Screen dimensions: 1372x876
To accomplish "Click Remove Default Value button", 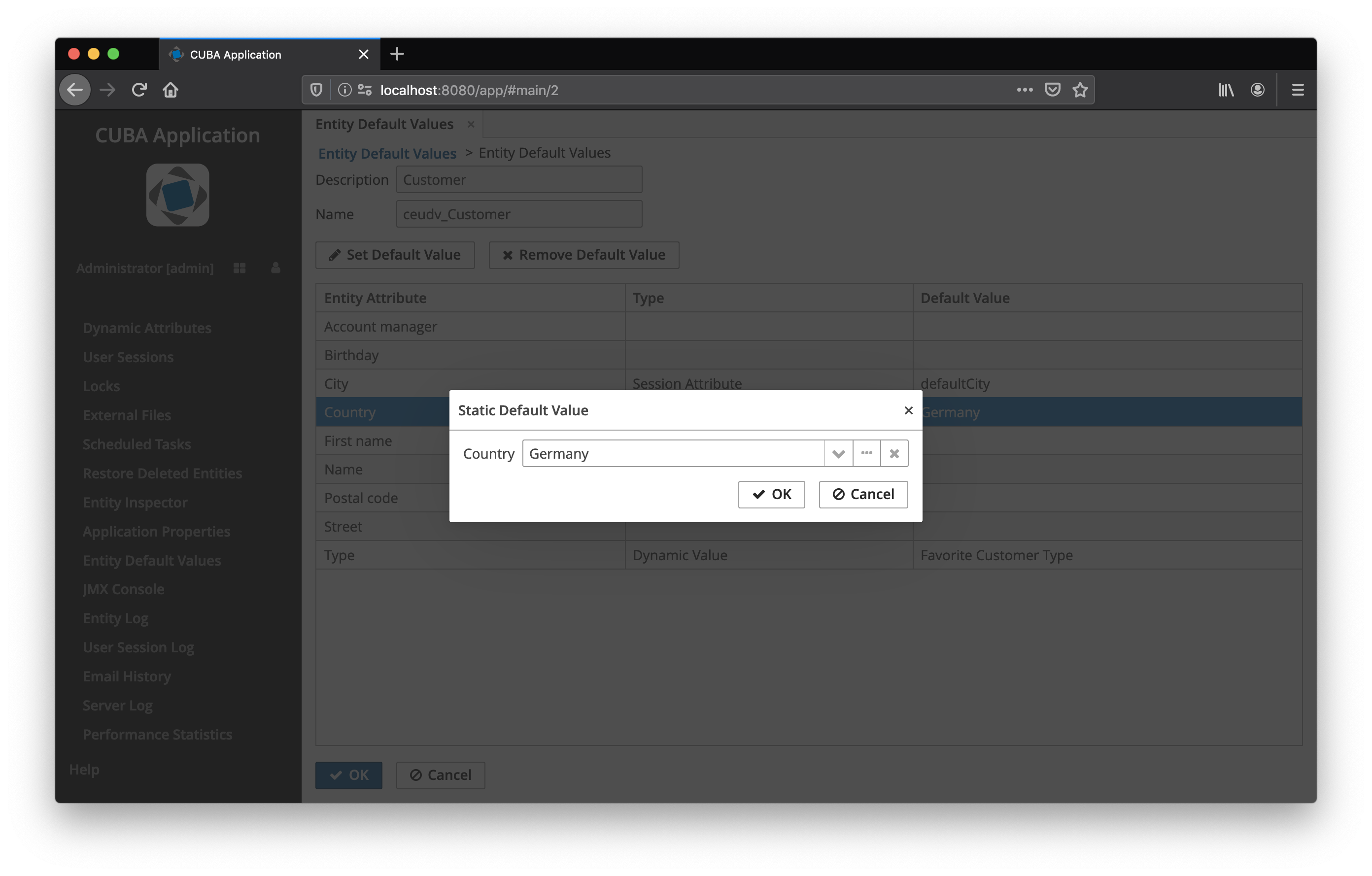I will [x=583, y=255].
